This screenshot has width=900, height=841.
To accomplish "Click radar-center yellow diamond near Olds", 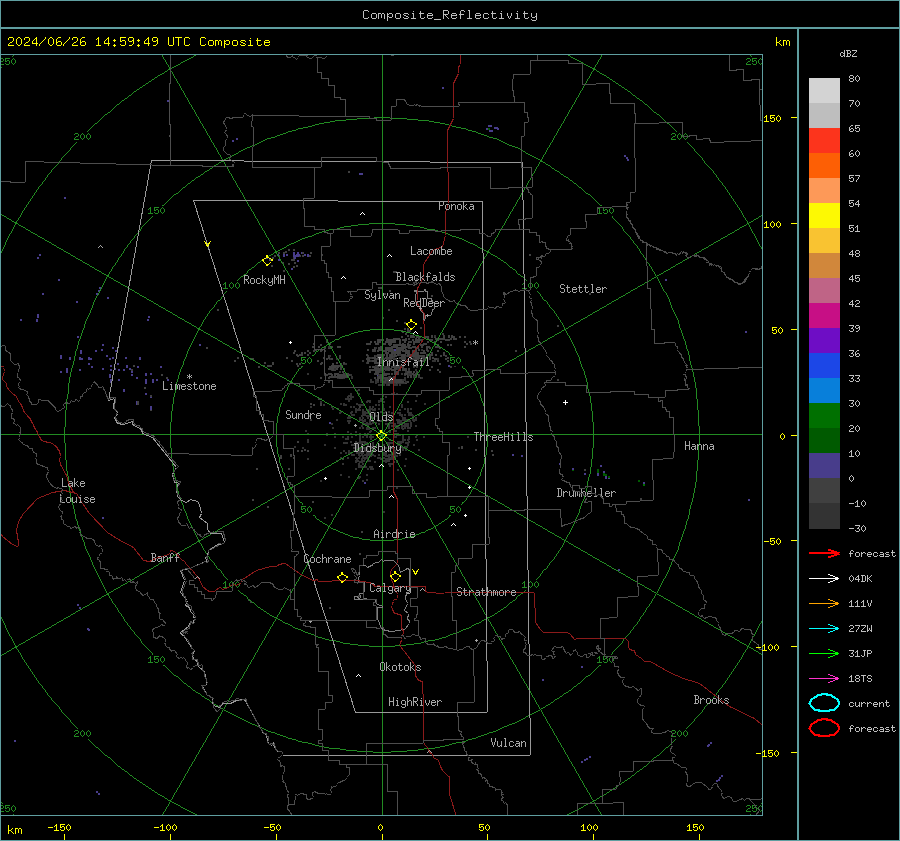I will click(381, 436).
